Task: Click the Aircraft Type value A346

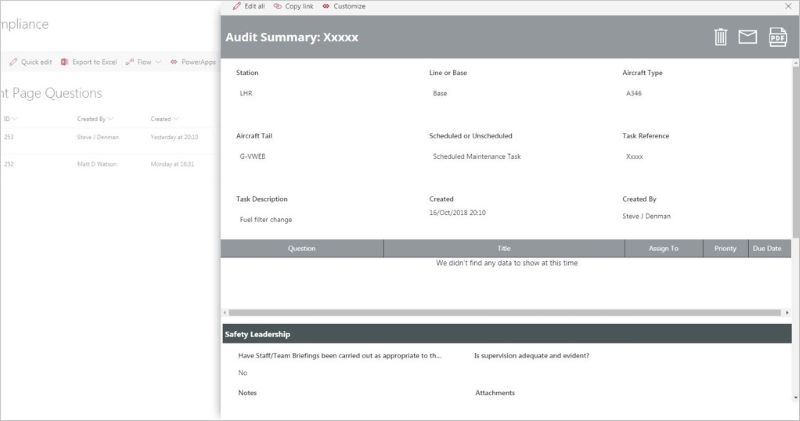Action: pos(634,93)
